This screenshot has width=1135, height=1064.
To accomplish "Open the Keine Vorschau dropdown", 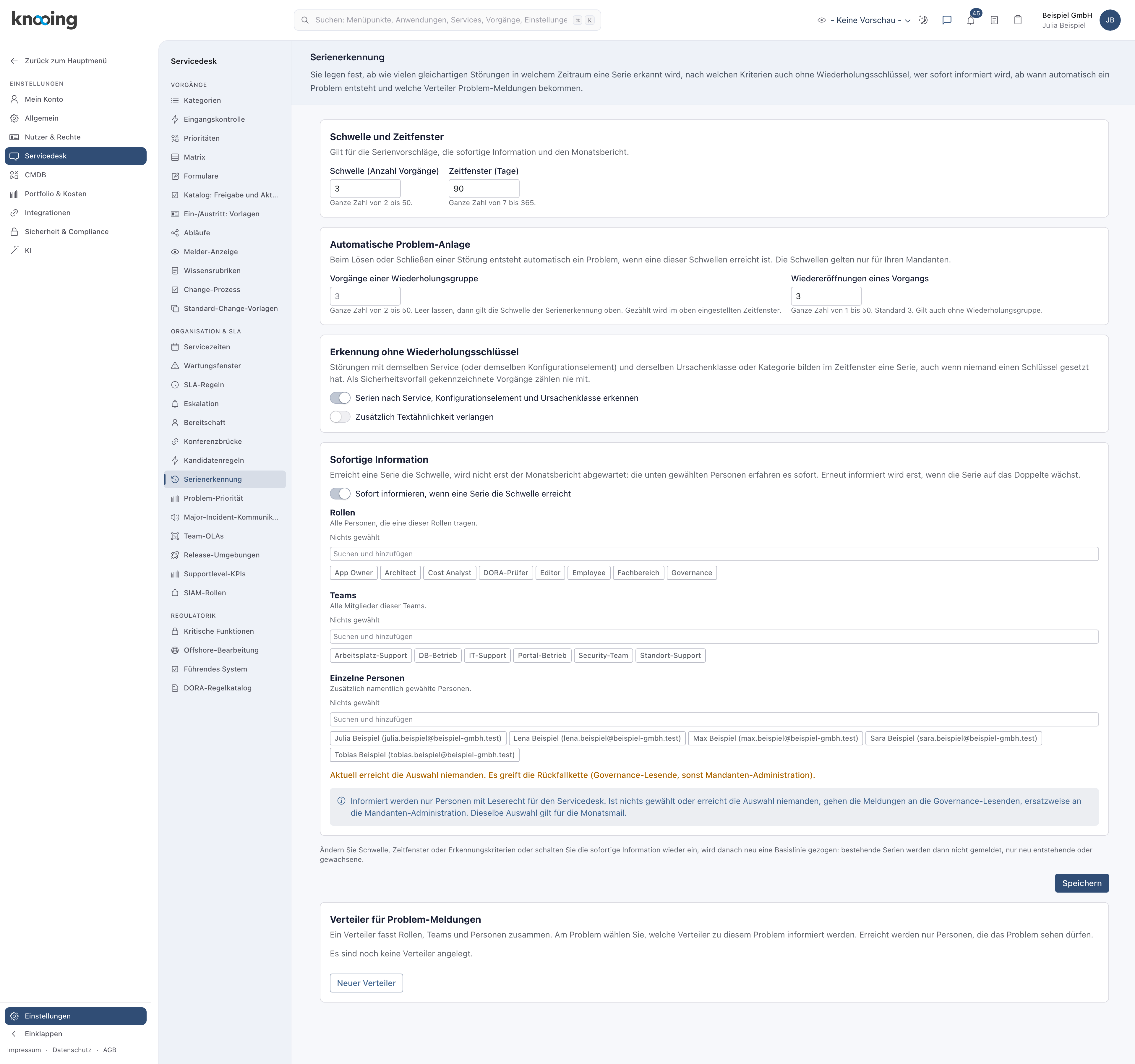I will click(864, 20).
